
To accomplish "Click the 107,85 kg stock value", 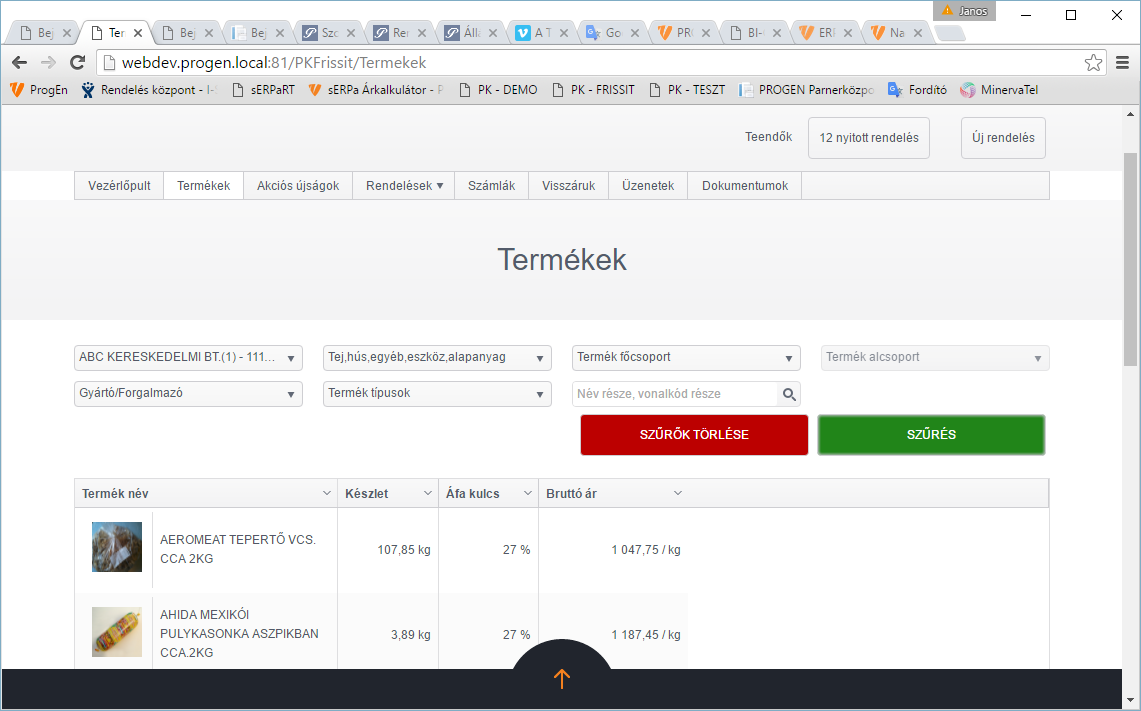I will 404,550.
